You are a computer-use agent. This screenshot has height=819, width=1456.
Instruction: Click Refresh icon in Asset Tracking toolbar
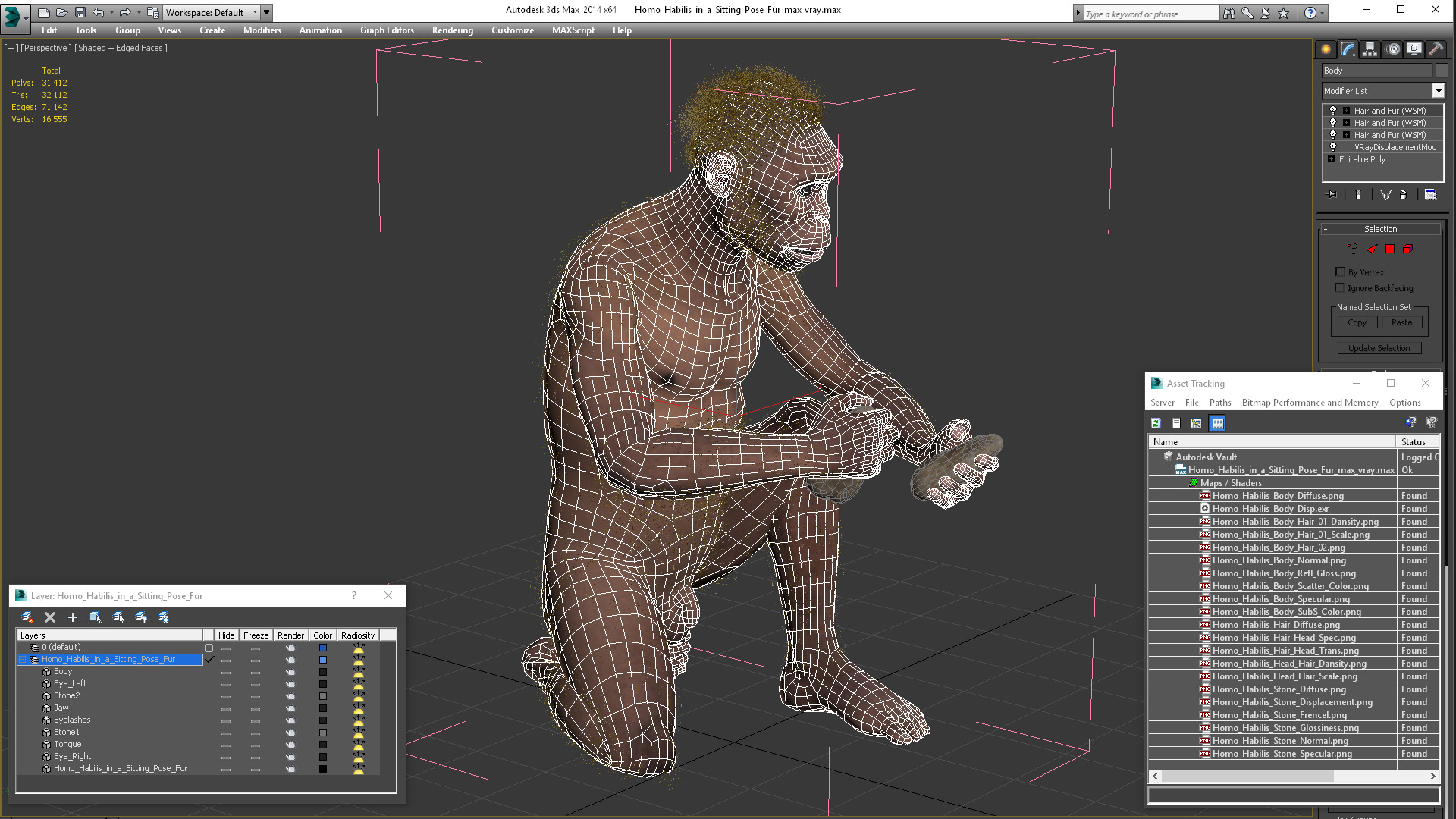[1156, 423]
